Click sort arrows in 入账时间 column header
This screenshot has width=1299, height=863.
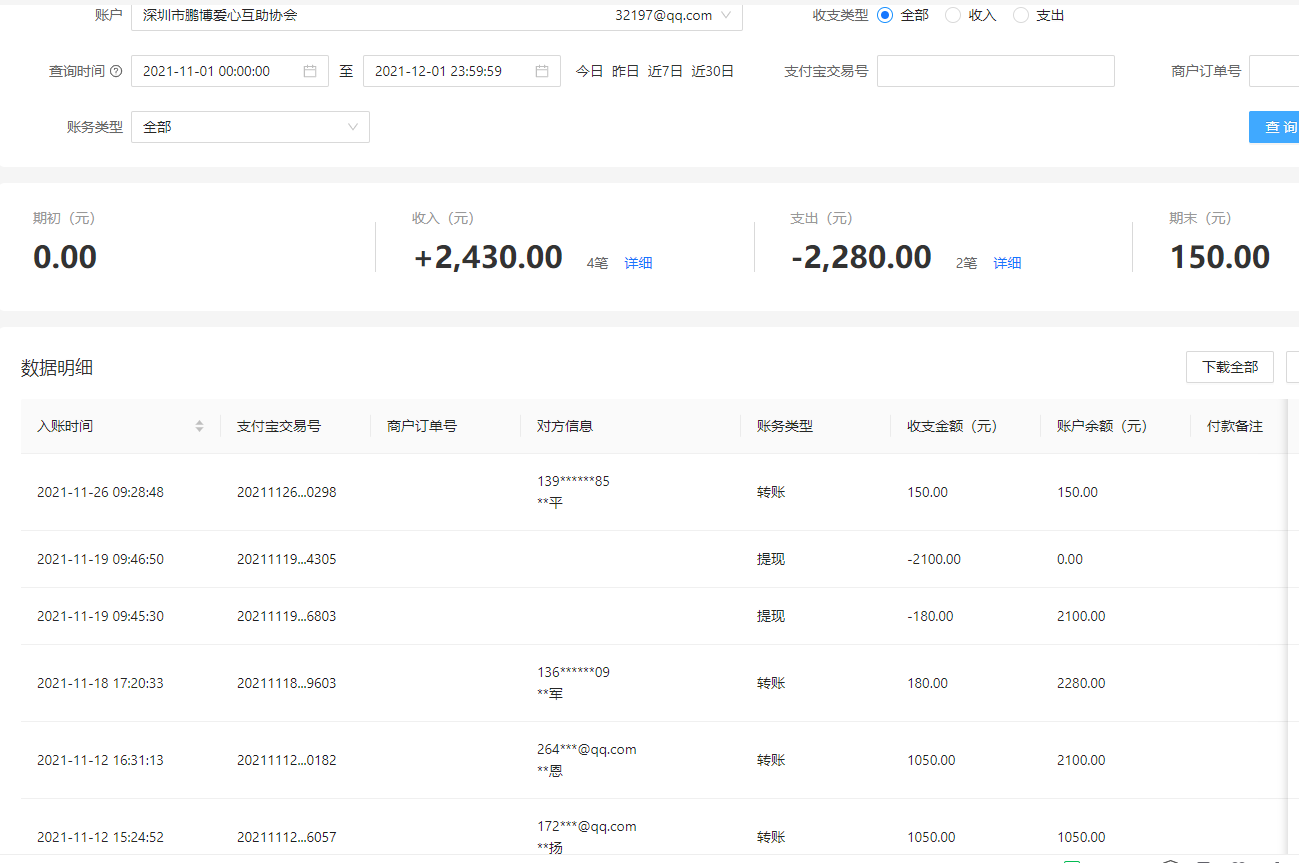(199, 426)
